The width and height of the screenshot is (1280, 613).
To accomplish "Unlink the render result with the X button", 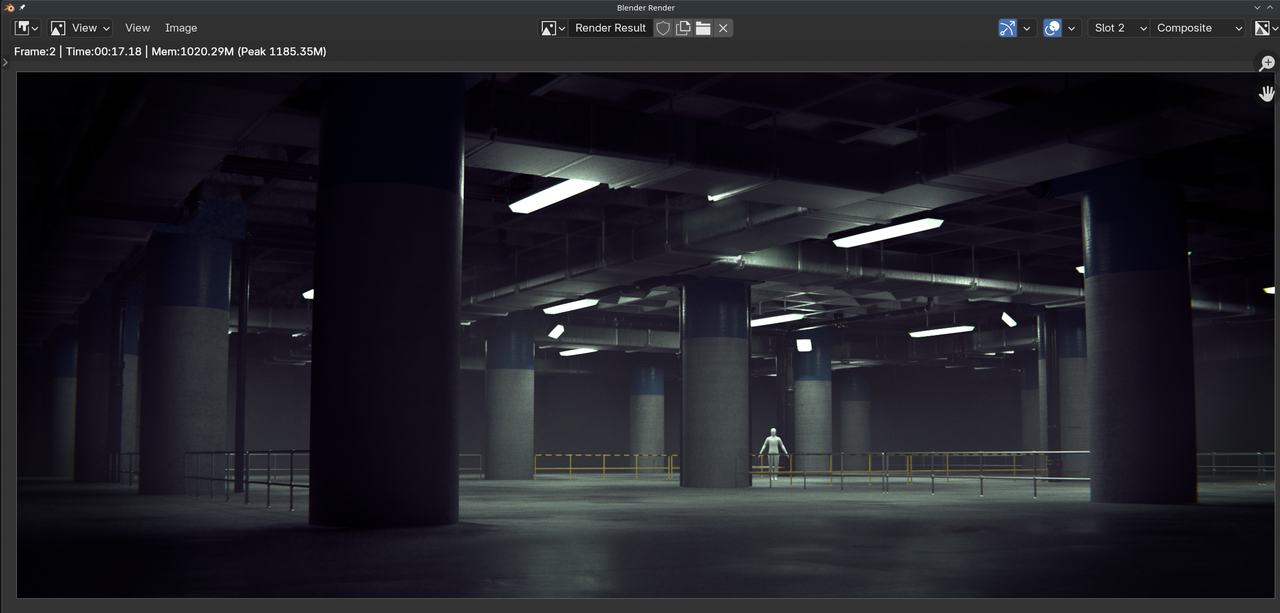I will tap(722, 27).
